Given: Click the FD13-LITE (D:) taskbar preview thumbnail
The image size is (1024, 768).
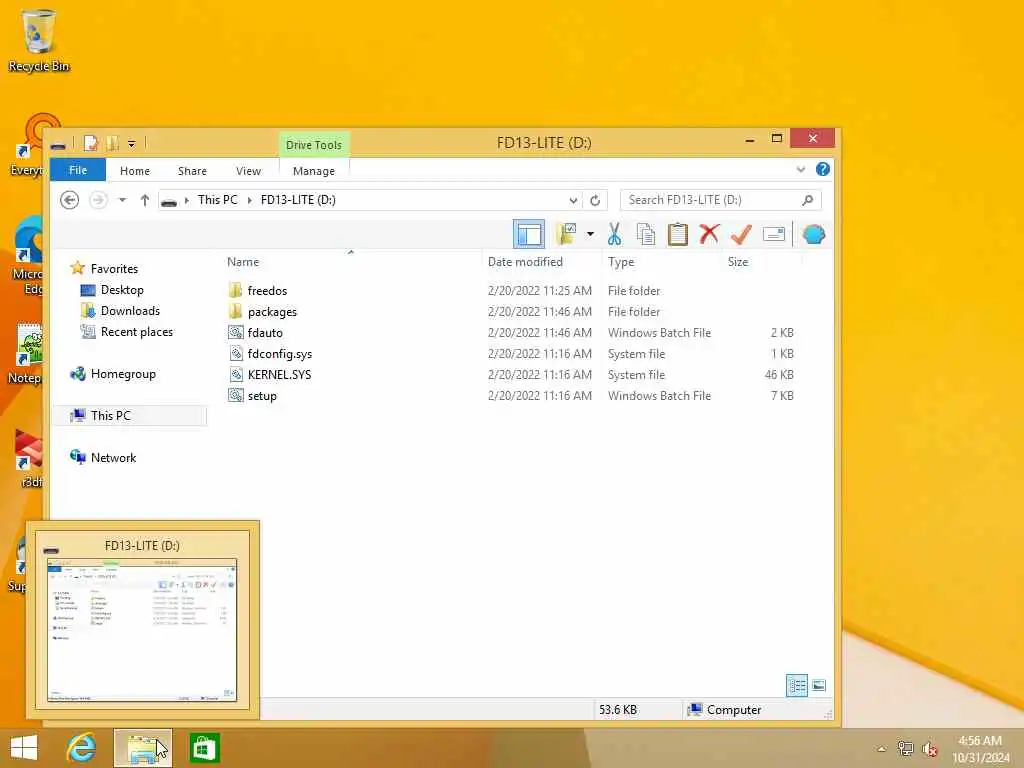Looking at the screenshot, I should point(142,629).
